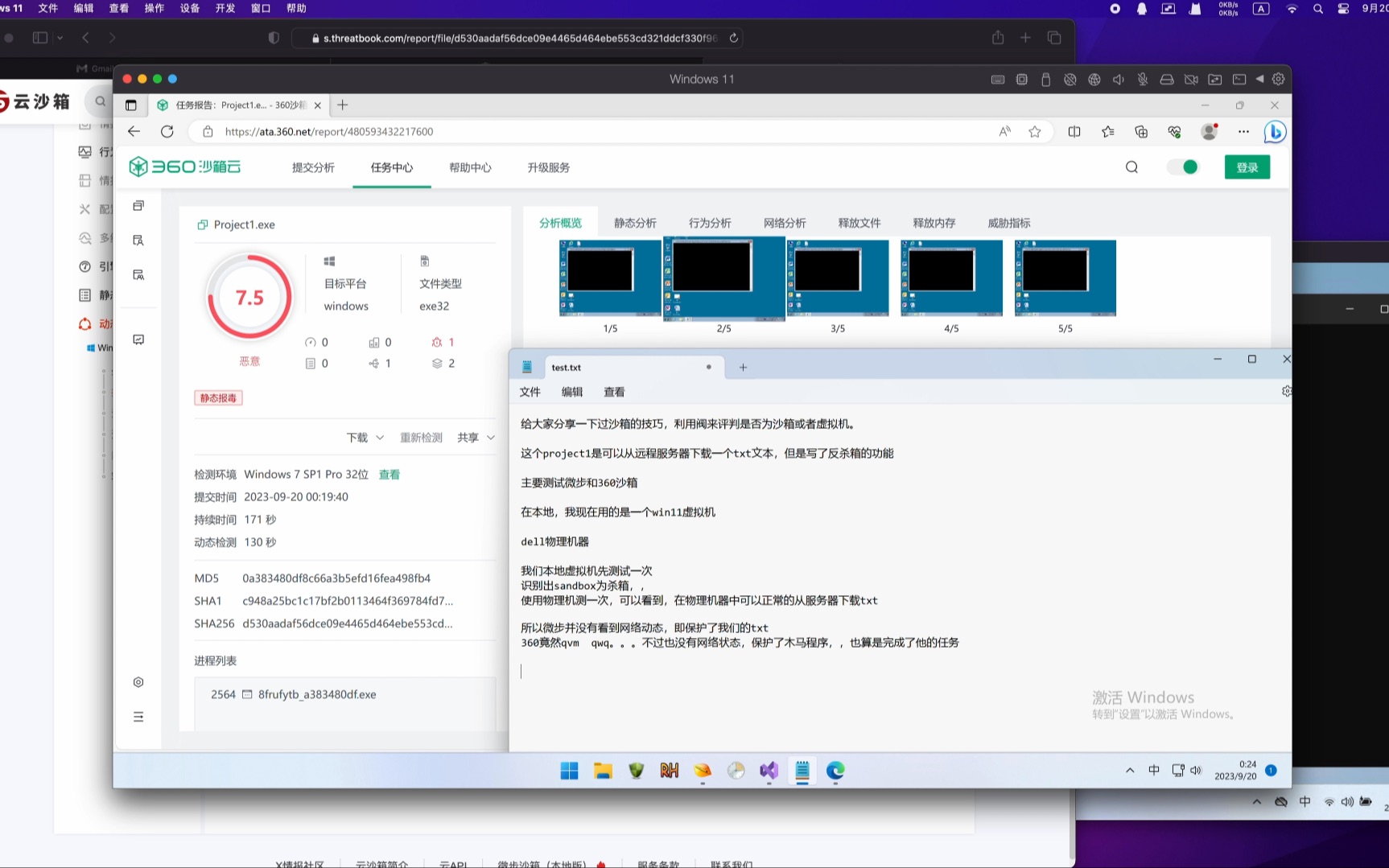
Task: Click the 静态报毒 red tag
Action: [x=219, y=398]
